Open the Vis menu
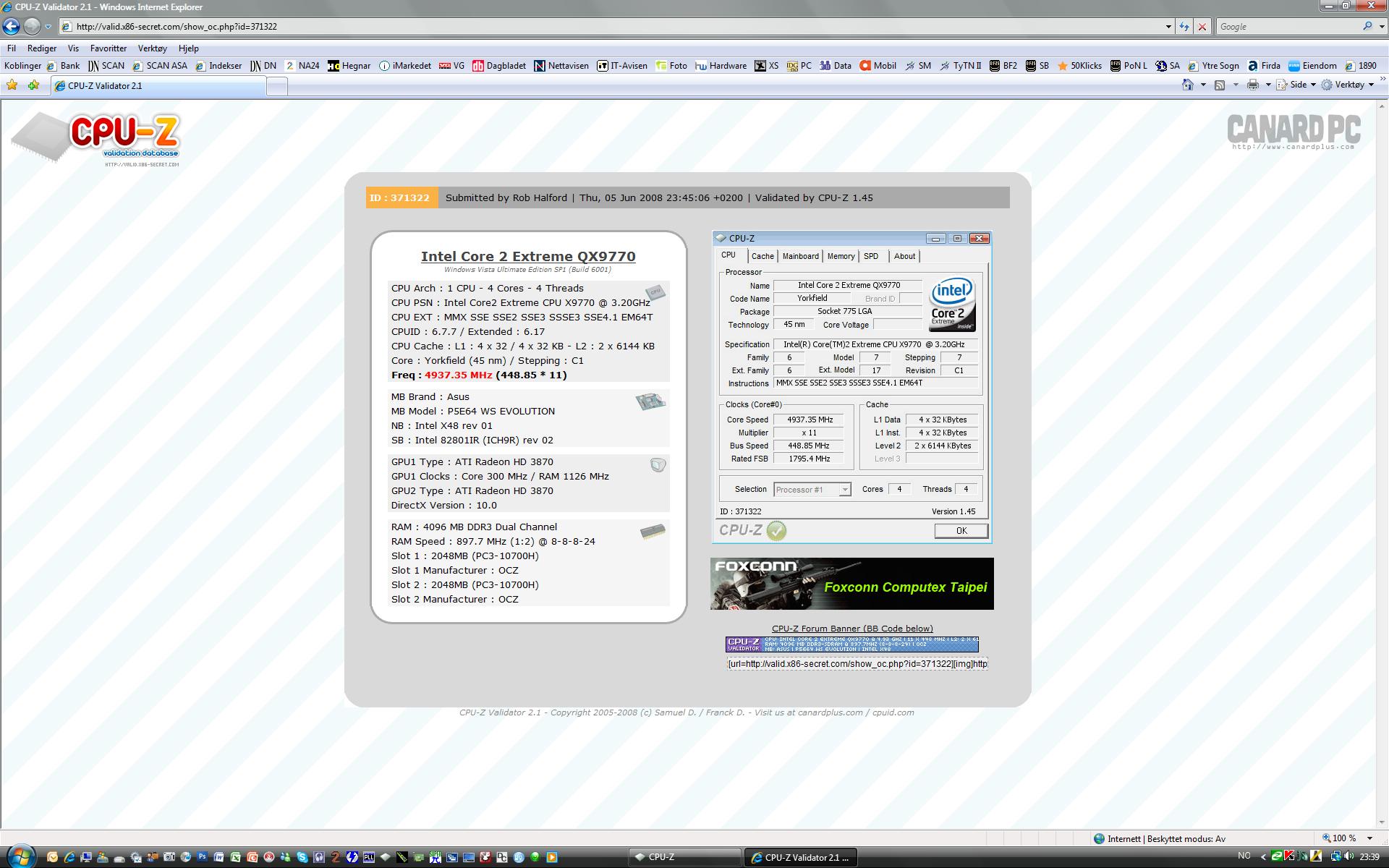 point(73,48)
